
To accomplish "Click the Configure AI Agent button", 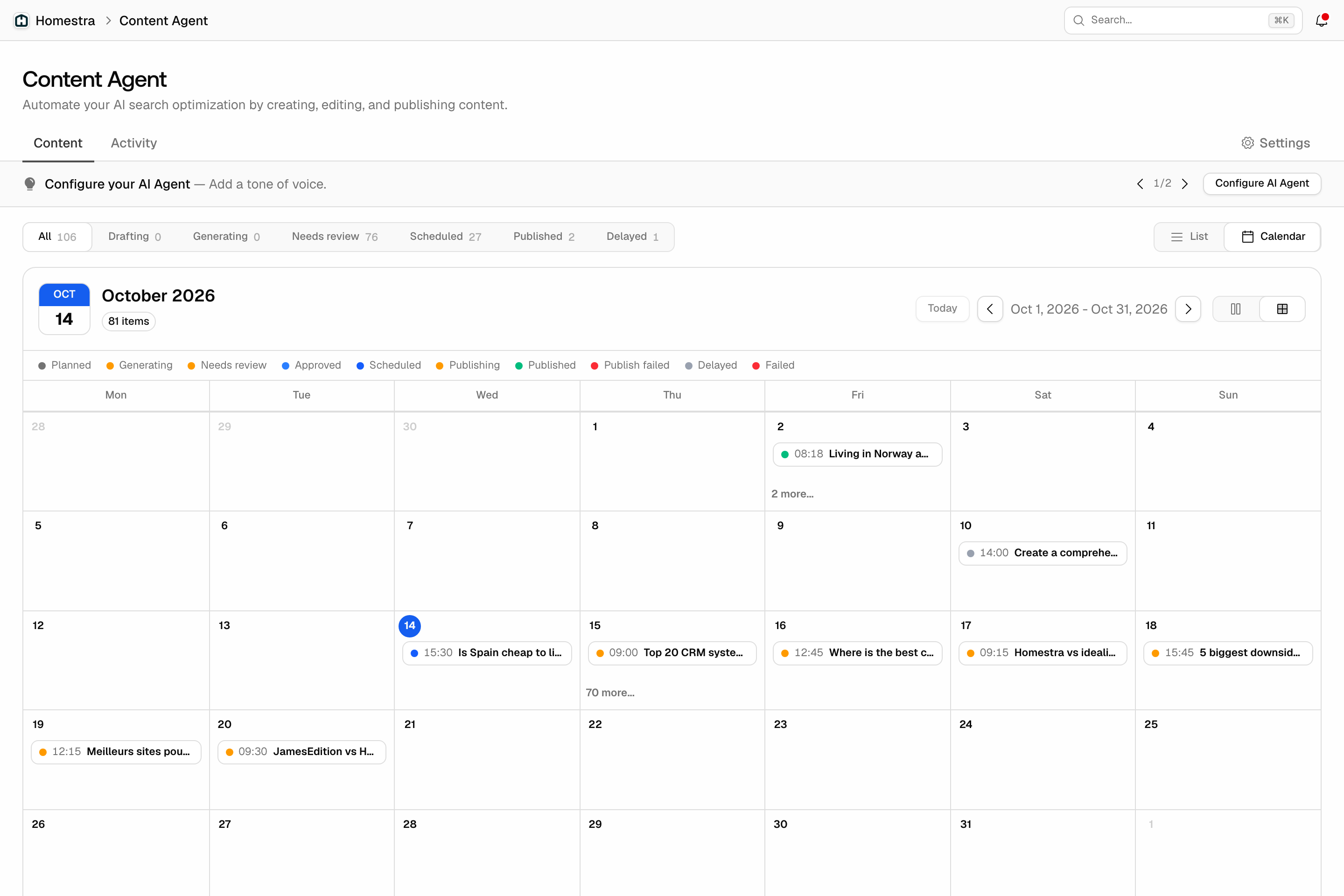I will (x=1262, y=183).
